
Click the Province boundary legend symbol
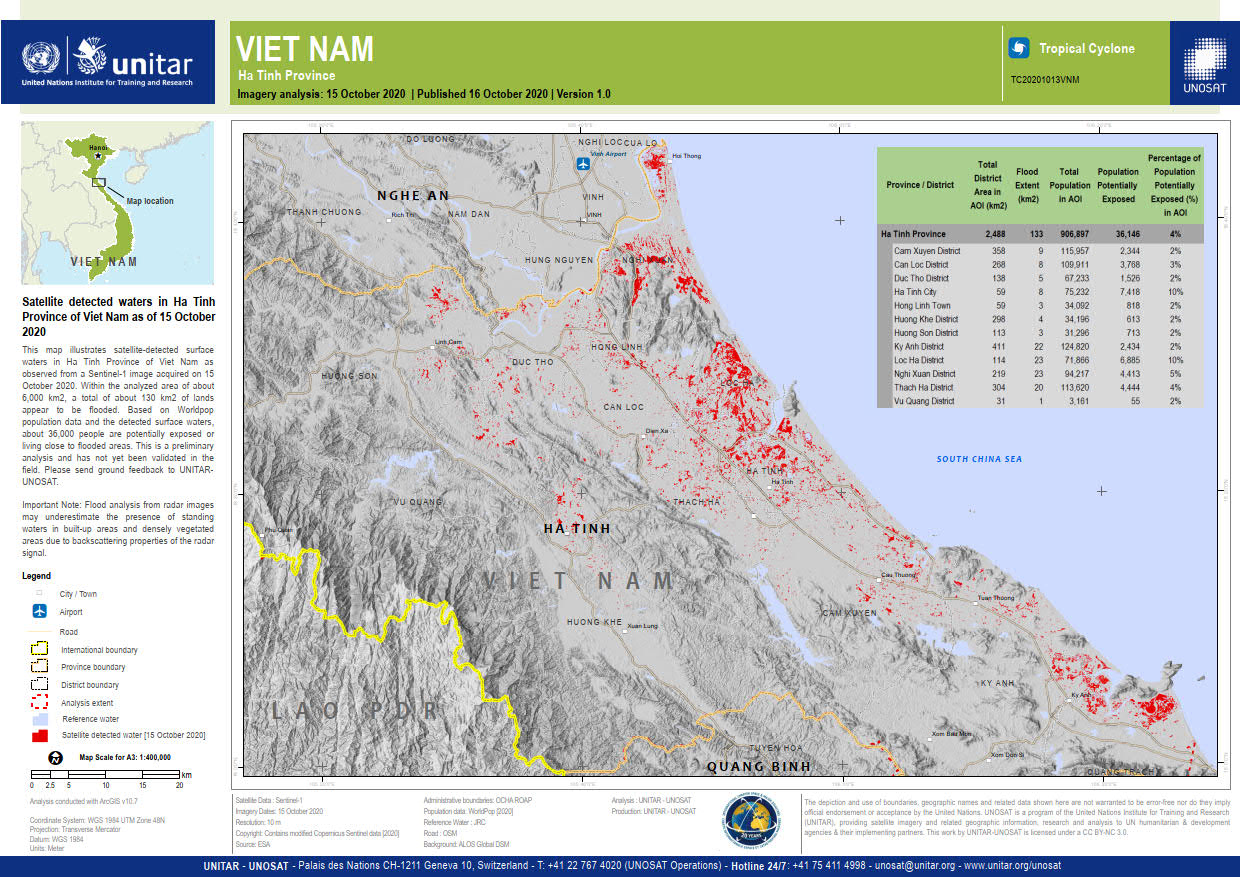(40, 667)
